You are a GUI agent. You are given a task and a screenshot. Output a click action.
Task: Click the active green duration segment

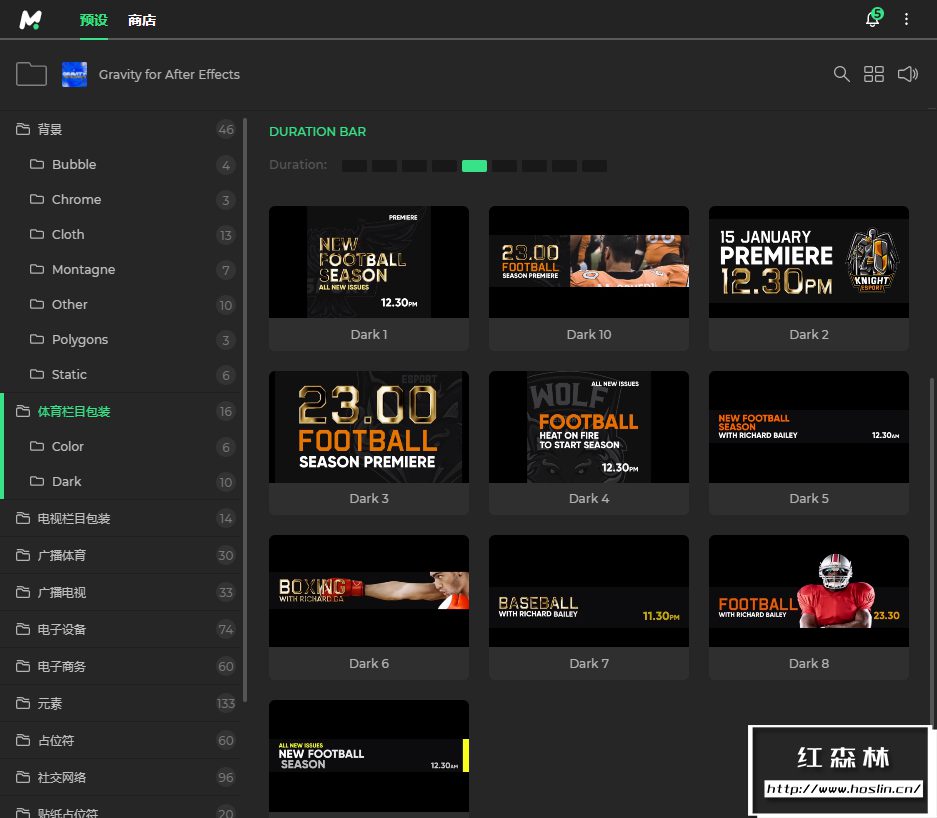point(474,166)
